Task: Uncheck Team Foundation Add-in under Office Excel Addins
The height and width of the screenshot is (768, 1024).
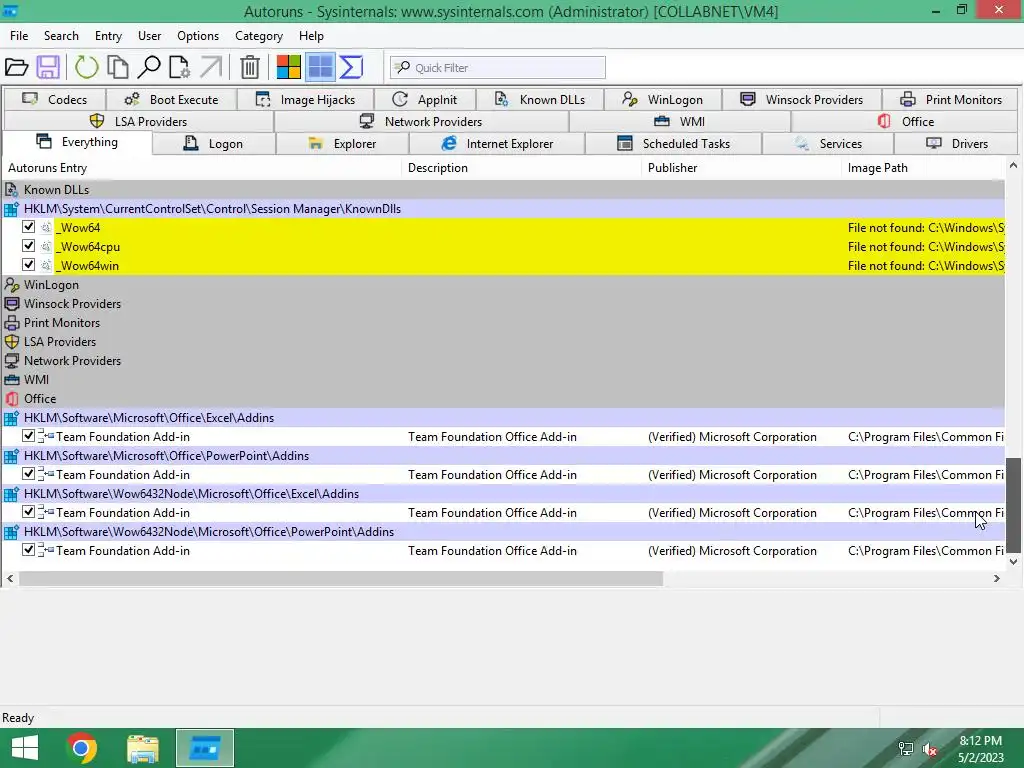Action: (28, 436)
